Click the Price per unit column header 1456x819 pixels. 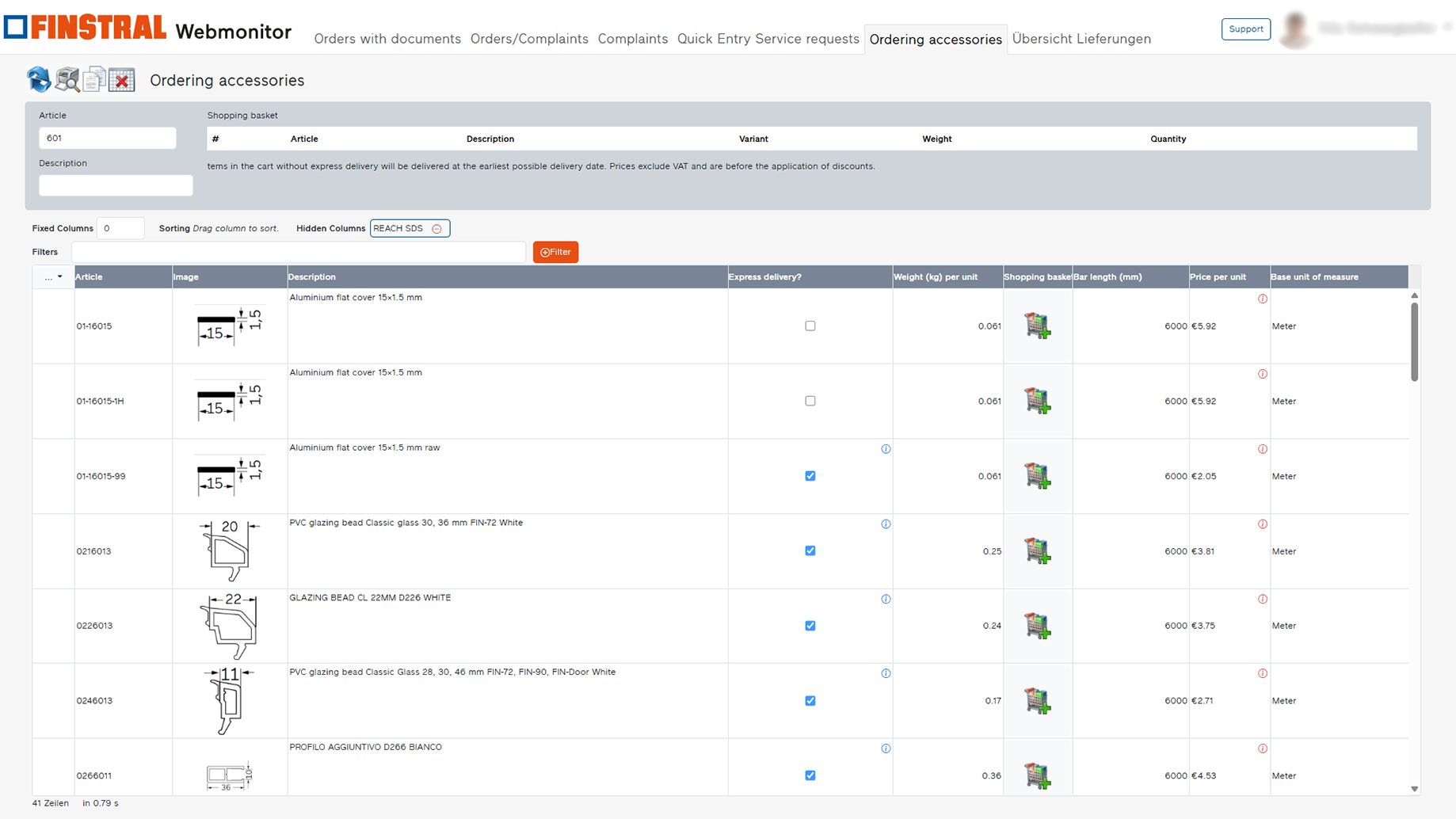tap(1229, 277)
